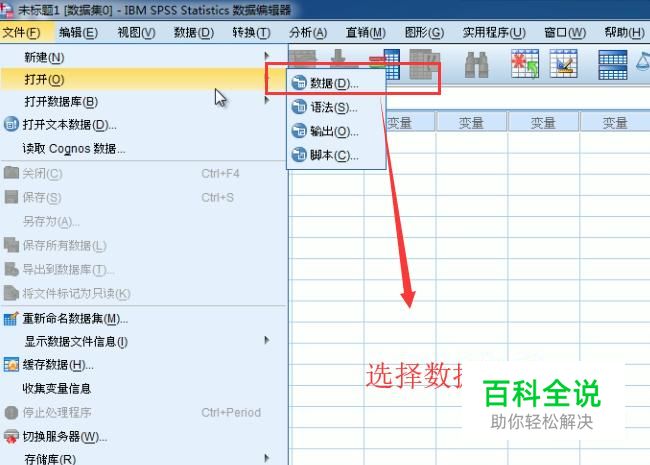Expand Open Database (打开数据库) submenu
Screen dimensions: 650x465
pyautogui.click(x=143, y=102)
